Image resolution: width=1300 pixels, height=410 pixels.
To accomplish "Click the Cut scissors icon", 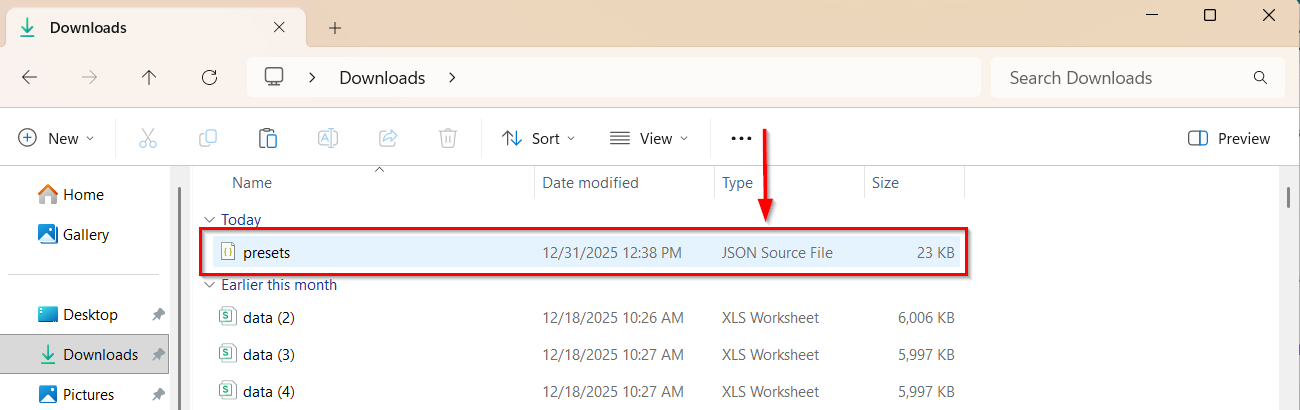I will click(148, 138).
